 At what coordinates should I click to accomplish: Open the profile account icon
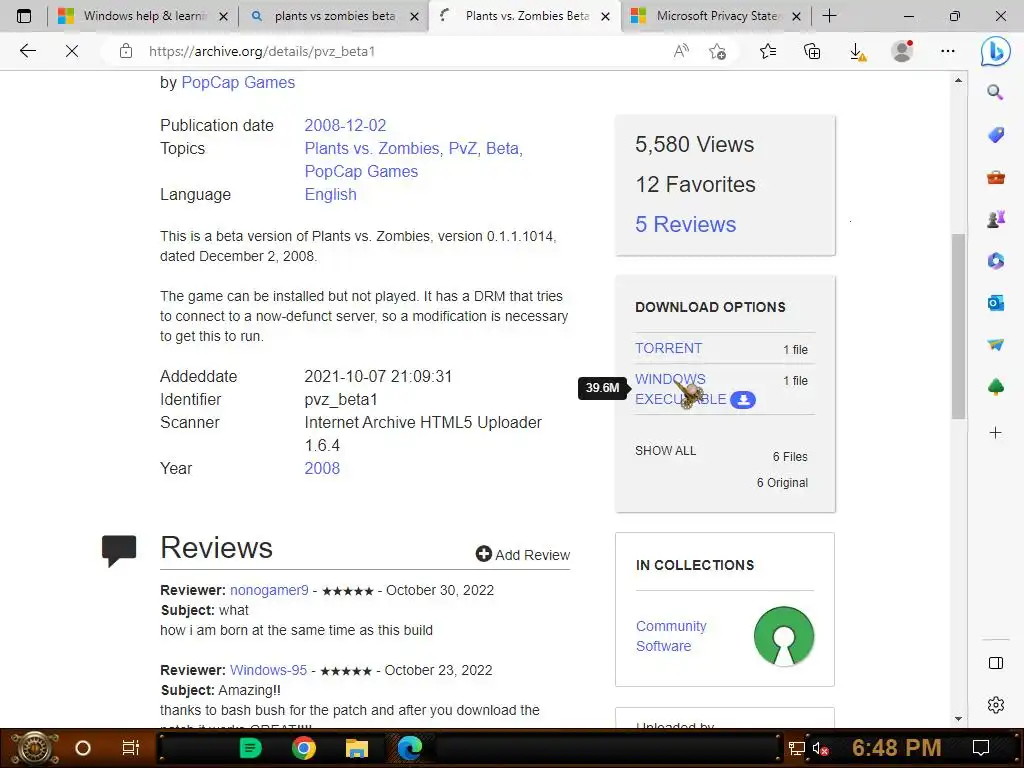[x=903, y=51]
